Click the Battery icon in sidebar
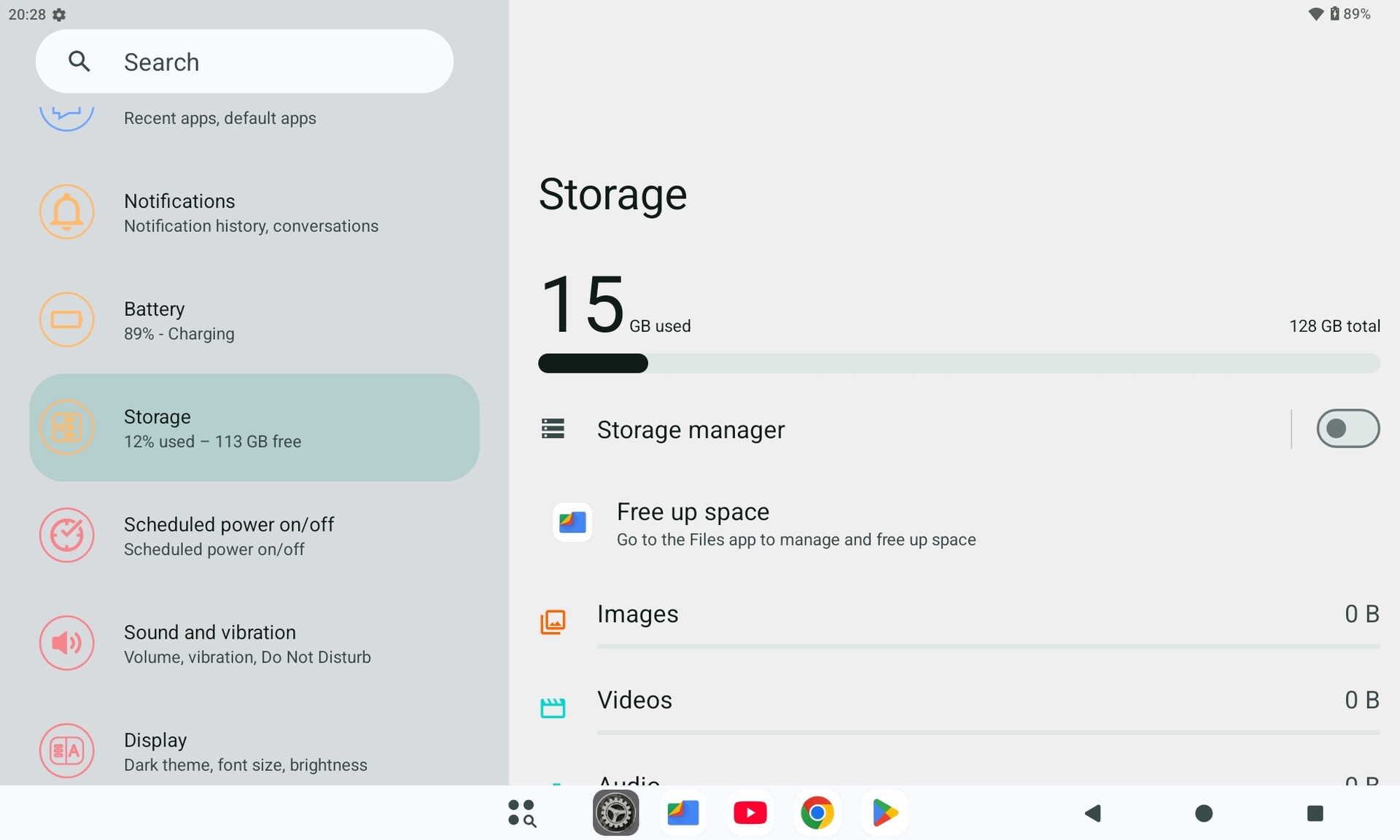Viewport: 1400px width, 840px height. [x=66, y=319]
